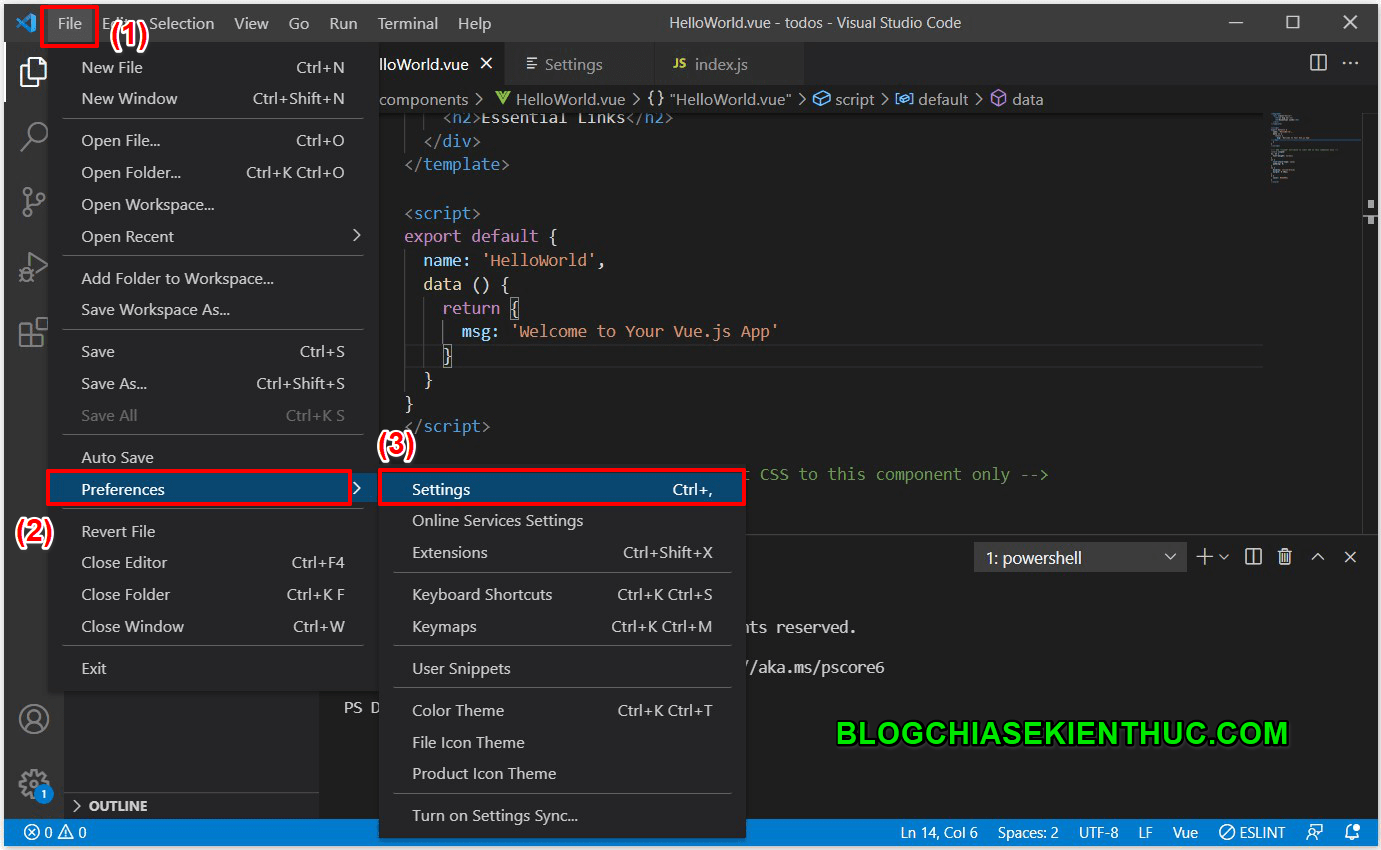This screenshot has width=1381, height=850.
Task: Maximize the terminal panel with up chevron
Action: (1318, 557)
